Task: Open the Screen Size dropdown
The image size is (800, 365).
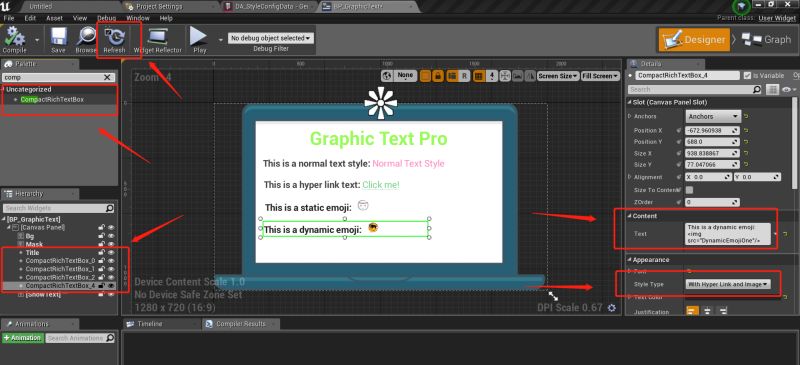Action: pyautogui.click(x=558, y=76)
